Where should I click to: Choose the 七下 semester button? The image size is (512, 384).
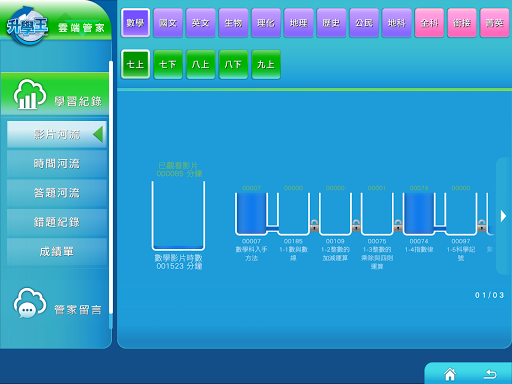(x=168, y=64)
